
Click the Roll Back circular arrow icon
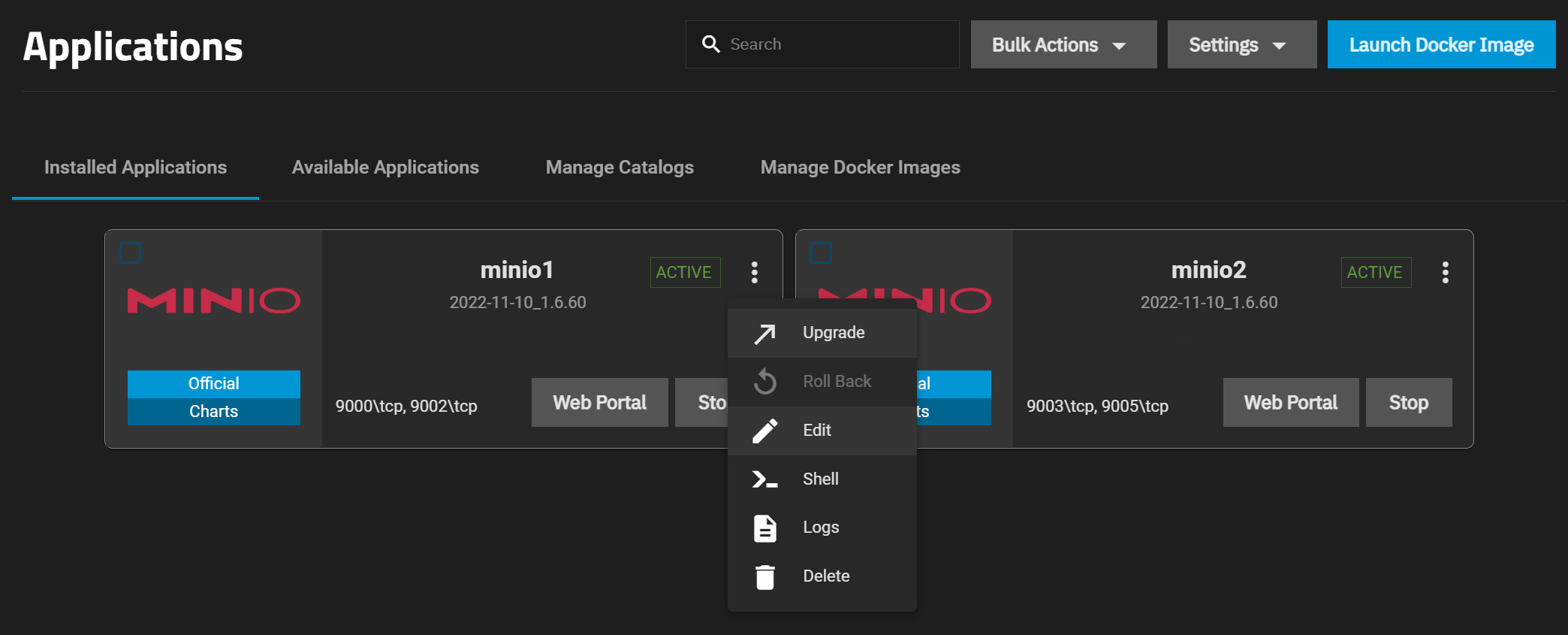764,382
